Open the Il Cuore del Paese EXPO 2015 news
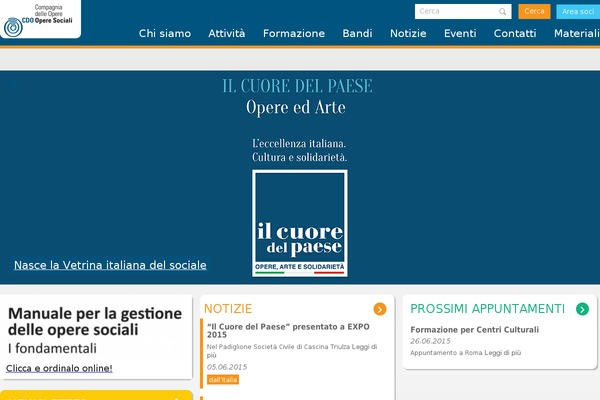The image size is (600, 400). 288,331
